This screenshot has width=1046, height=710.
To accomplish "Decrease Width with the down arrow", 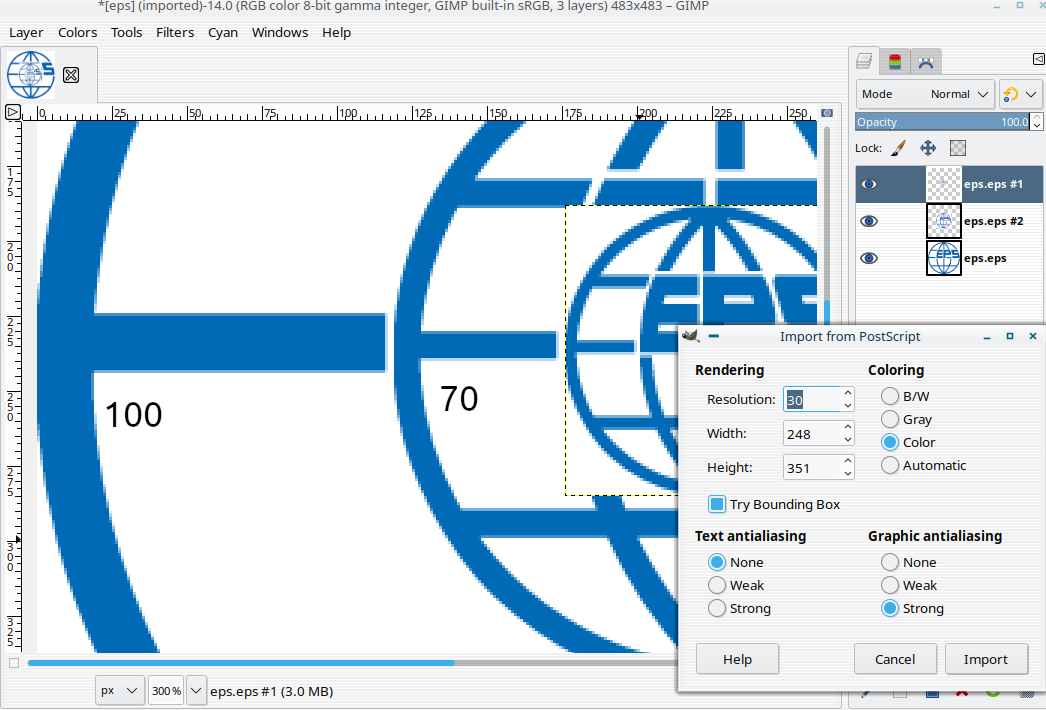I will click(x=847, y=440).
